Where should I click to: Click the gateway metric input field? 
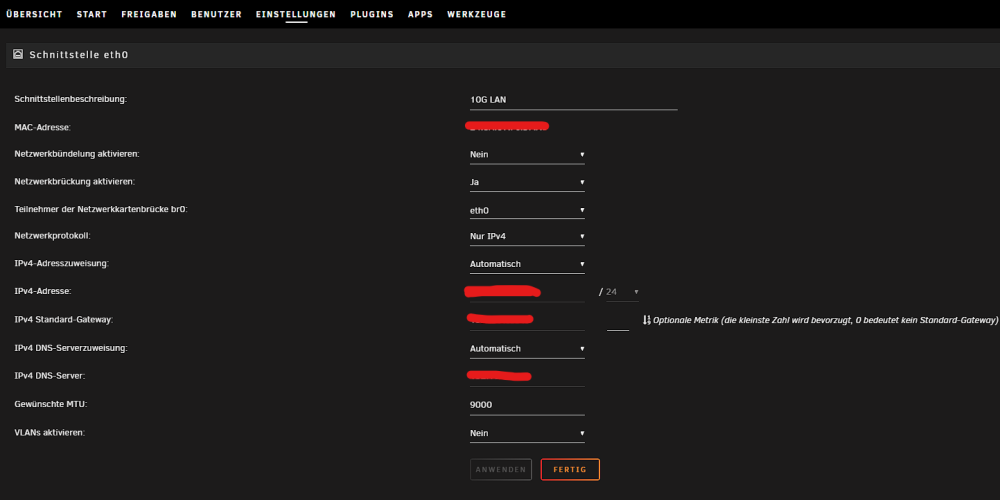coord(618,321)
